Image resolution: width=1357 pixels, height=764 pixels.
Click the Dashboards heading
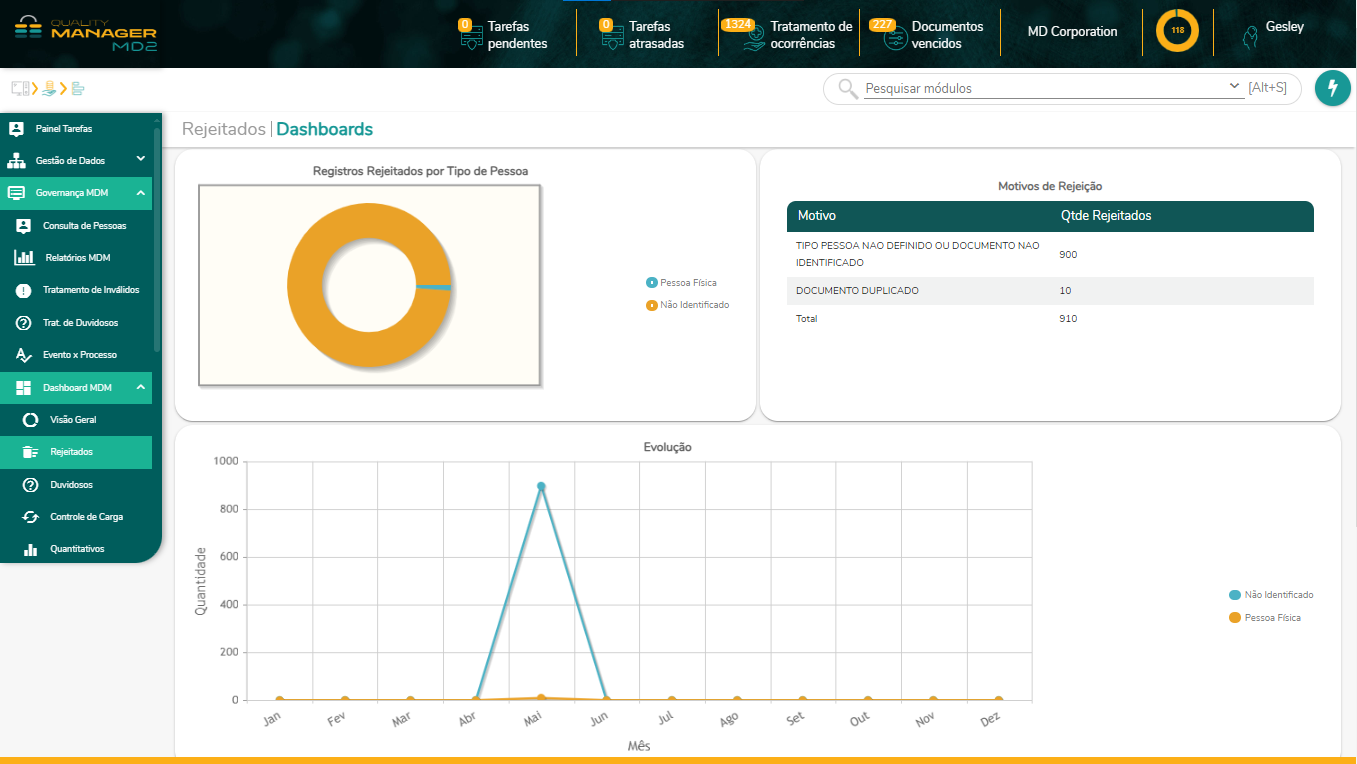pos(325,129)
